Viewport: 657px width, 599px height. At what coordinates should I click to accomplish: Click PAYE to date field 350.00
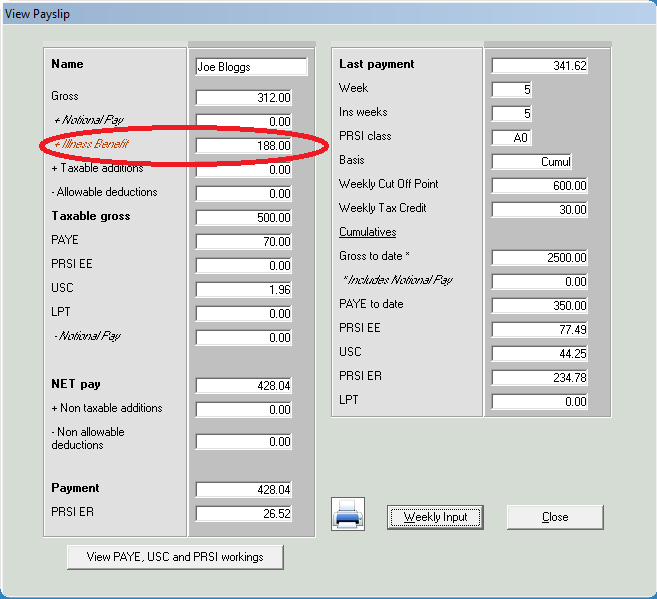point(540,305)
